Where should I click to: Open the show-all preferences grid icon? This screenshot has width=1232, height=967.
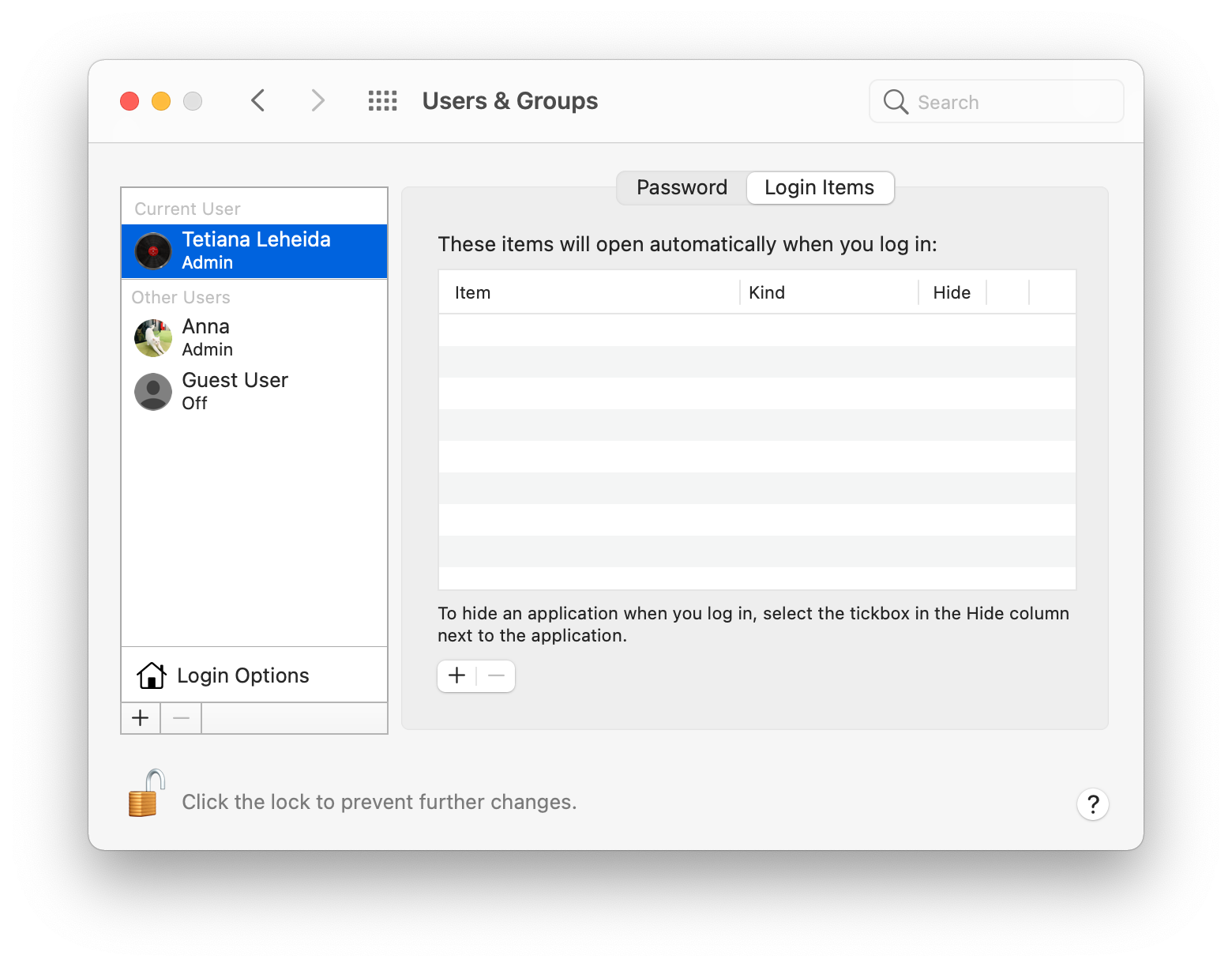pyautogui.click(x=382, y=100)
